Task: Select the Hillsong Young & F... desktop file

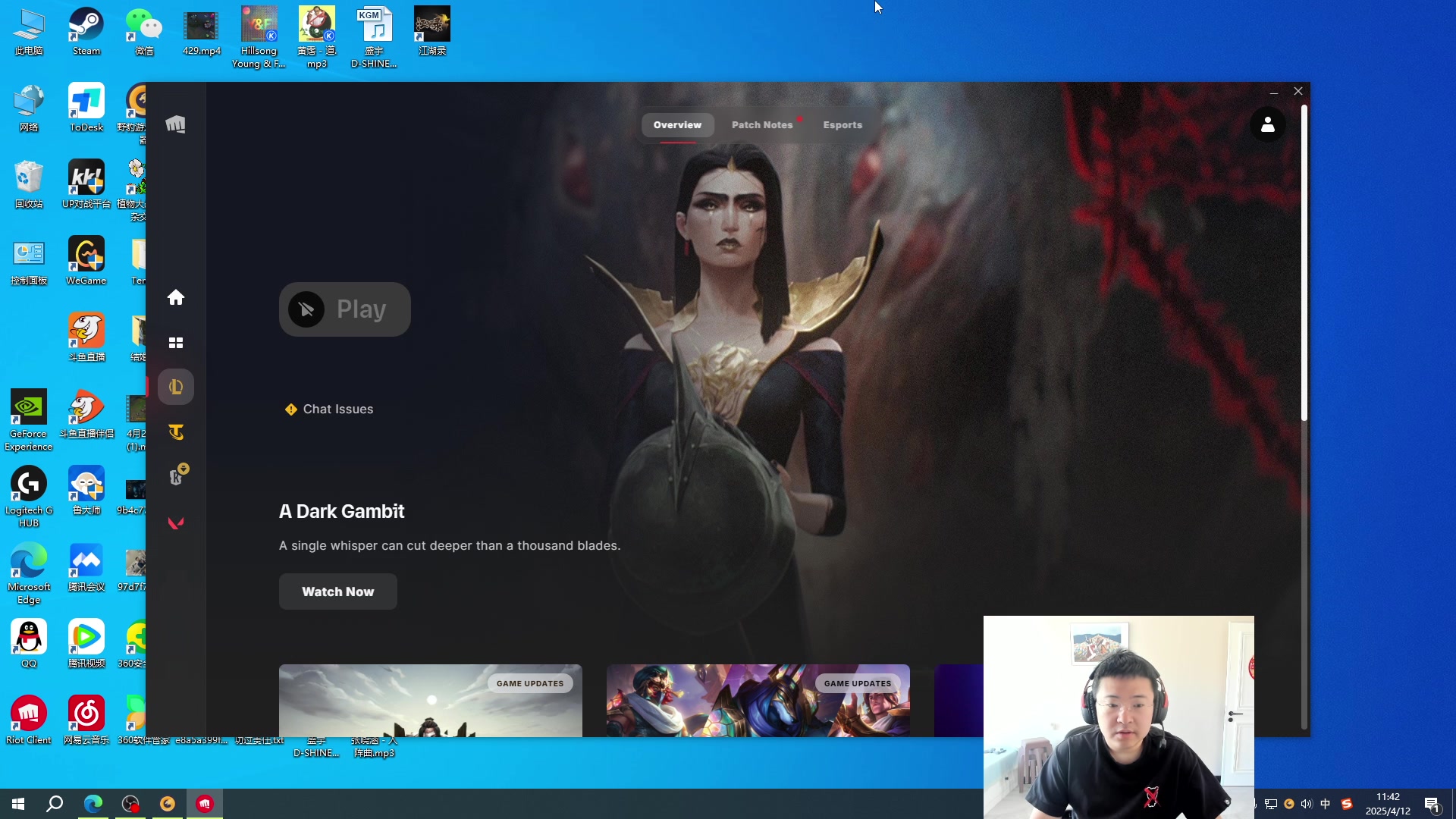Action: coord(259,38)
